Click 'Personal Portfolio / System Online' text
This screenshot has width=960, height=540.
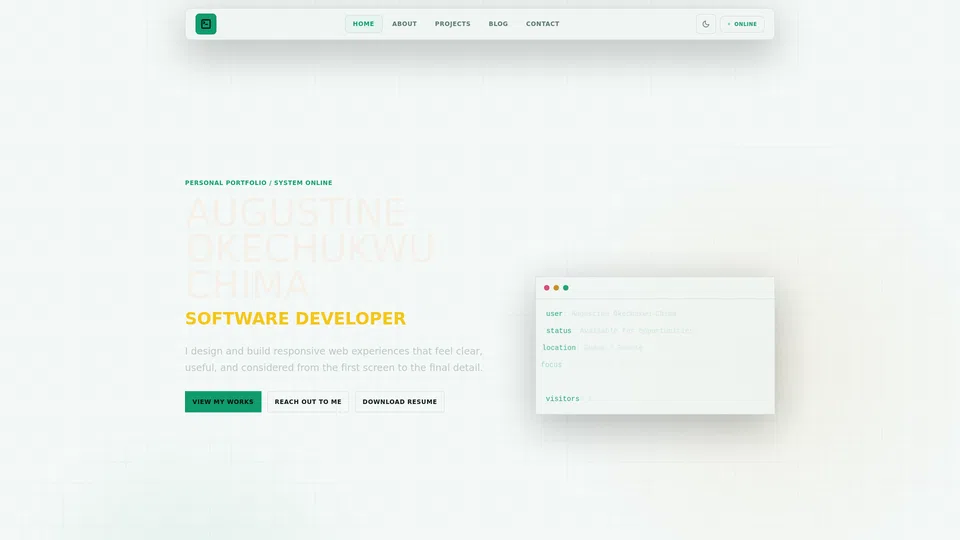258,182
